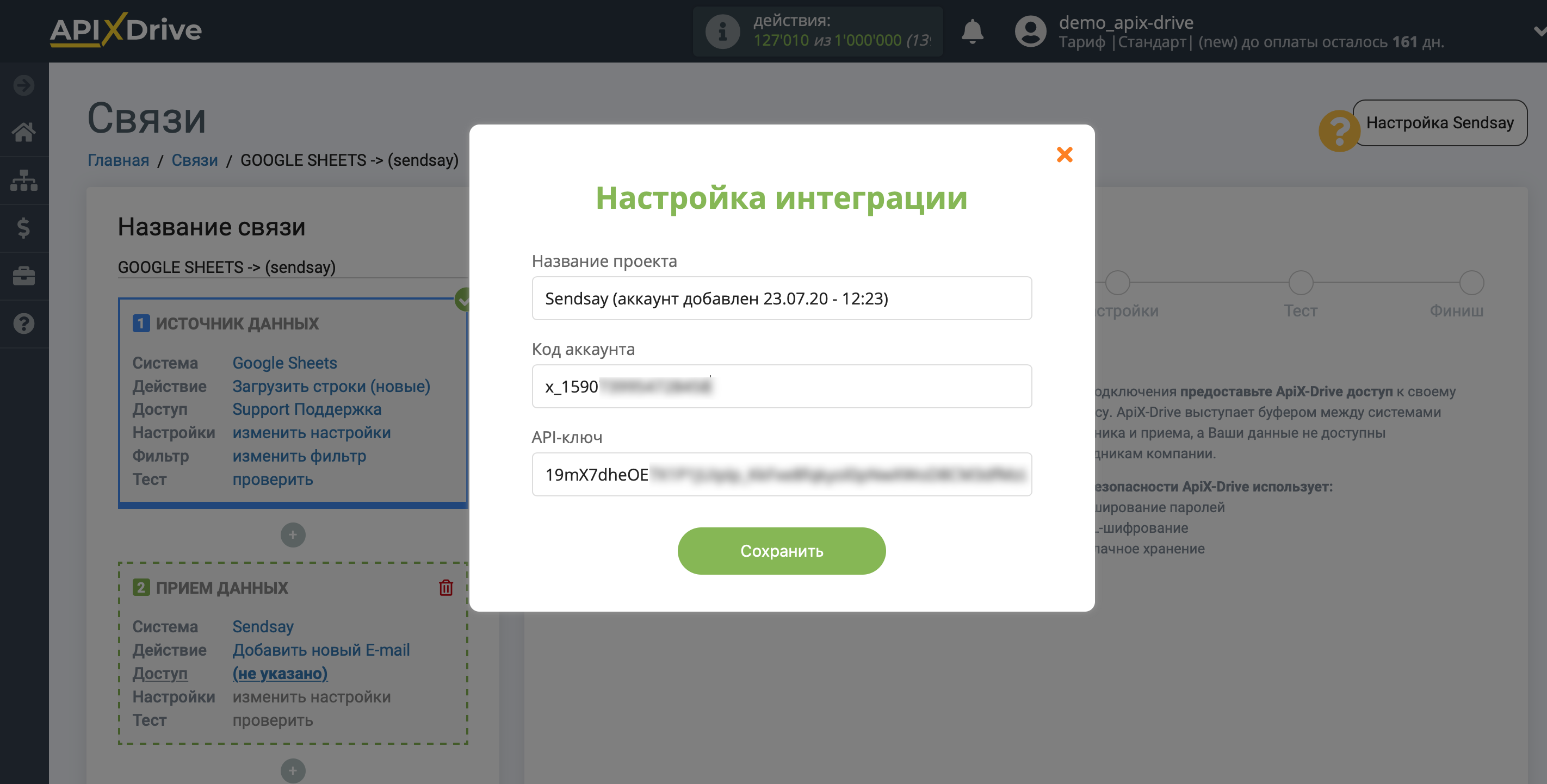The image size is (1547, 784).
Task: Click the plus icon between data blocks
Action: (x=293, y=535)
